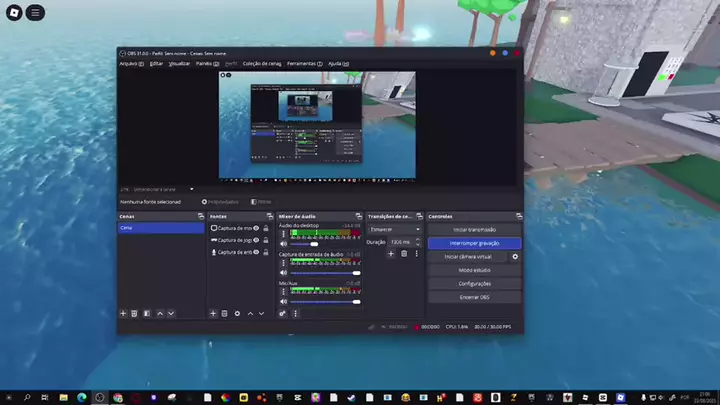The image size is (720, 405).
Task: Remove selected scene with trash icon
Action: 134,313
